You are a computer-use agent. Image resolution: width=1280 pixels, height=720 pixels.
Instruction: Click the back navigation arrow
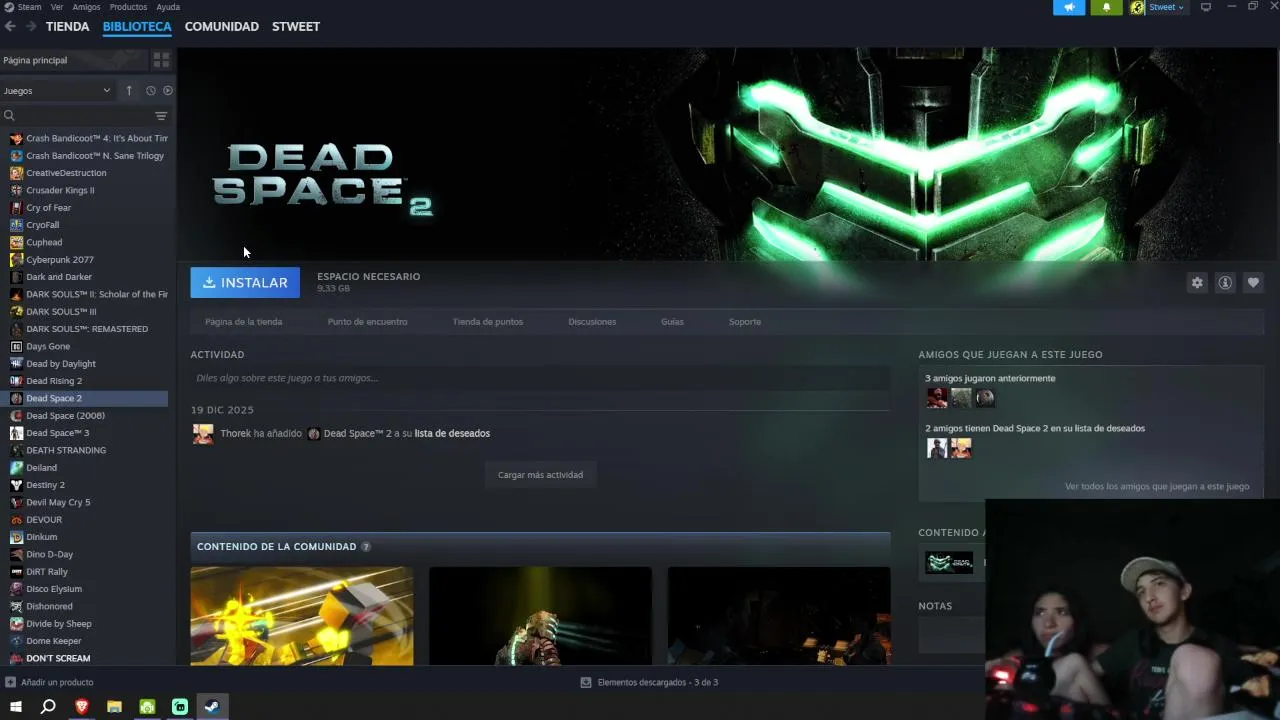(x=10, y=26)
